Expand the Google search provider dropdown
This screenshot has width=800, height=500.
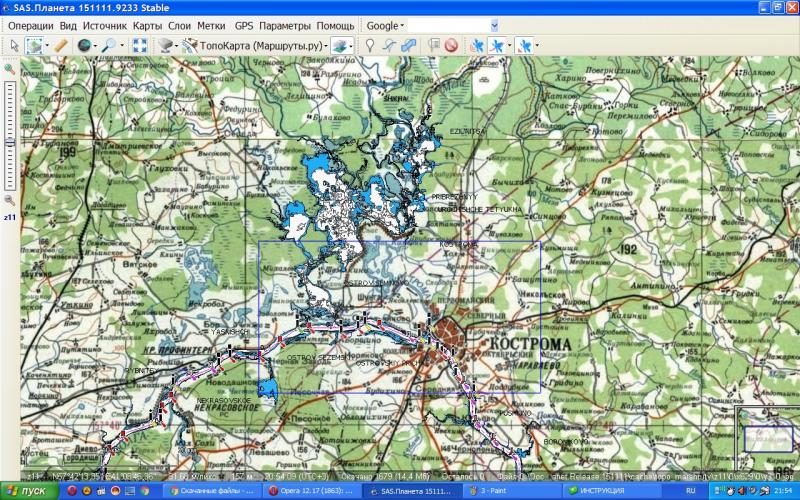point(385,24)
